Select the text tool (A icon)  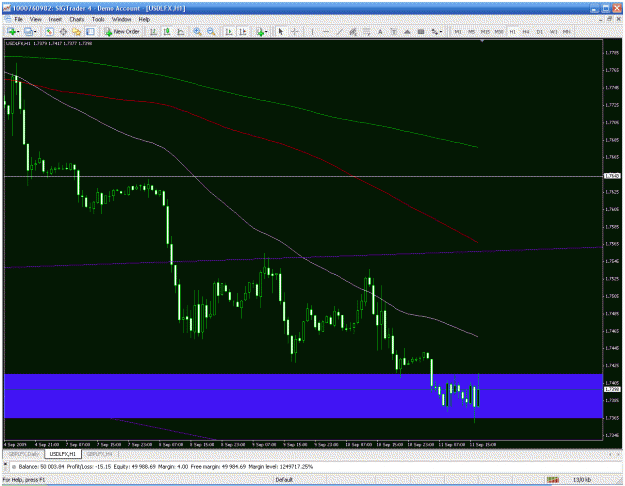tap(380, 31)
